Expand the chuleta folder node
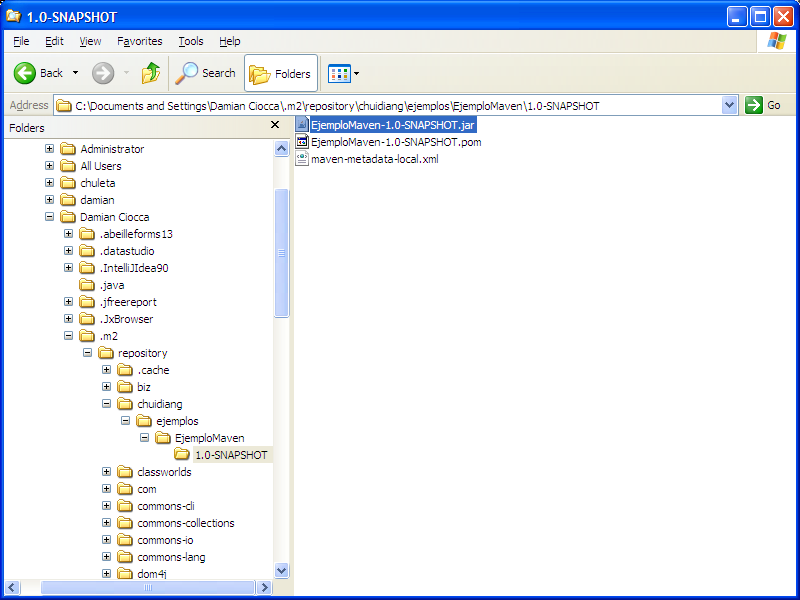The image size is (800, 600). (49, 183)
